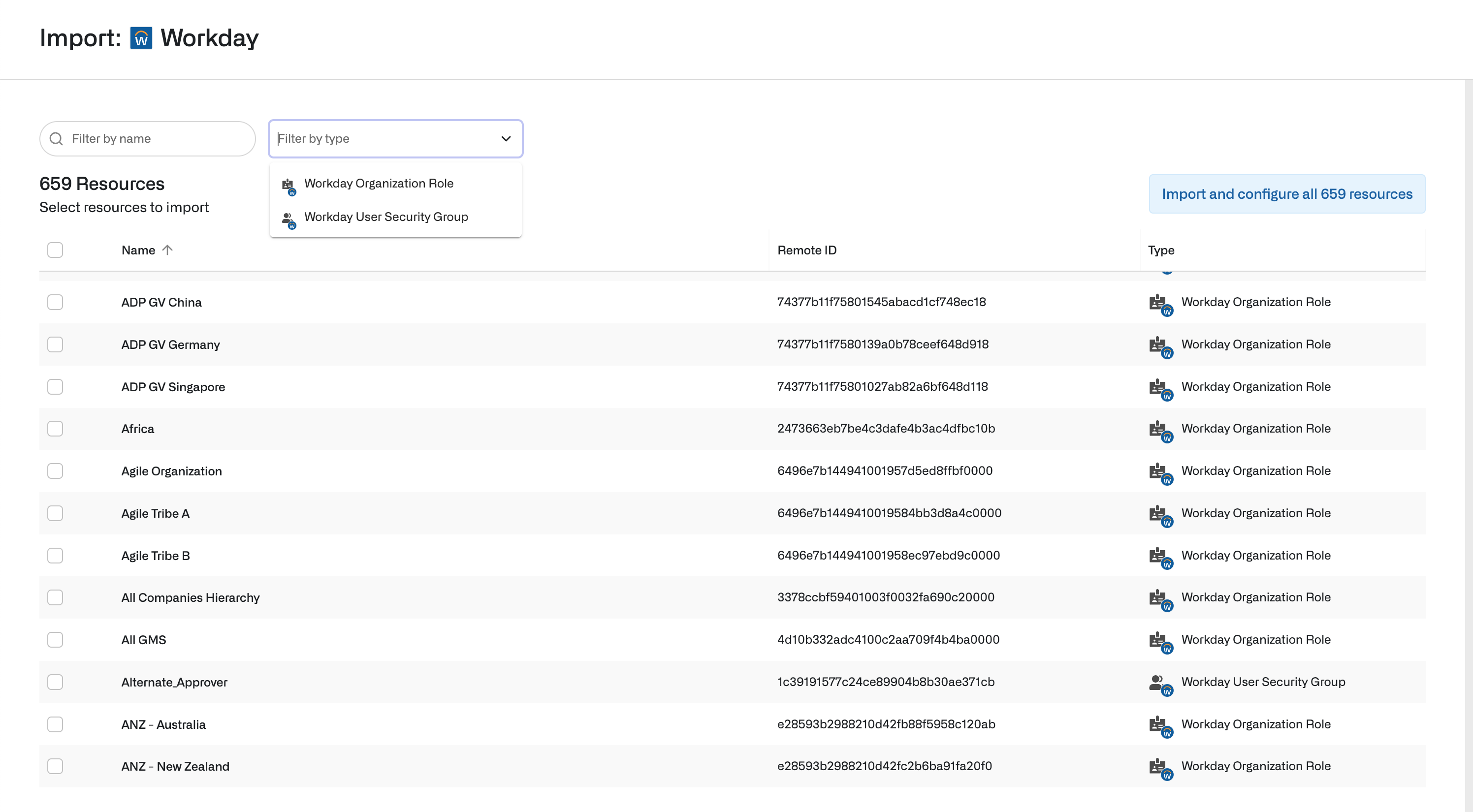Image resolution: width=1473 pixels, height=812 pixels.
Task: Click the sort arrow next to the Name column
Action: click(167, 250)
